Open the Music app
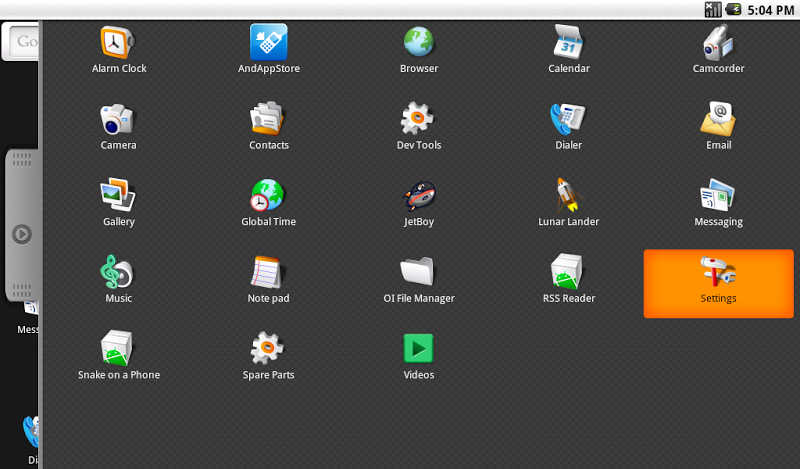Image resolution: width=800 pixels, height=469 pixels. point(118,279)
